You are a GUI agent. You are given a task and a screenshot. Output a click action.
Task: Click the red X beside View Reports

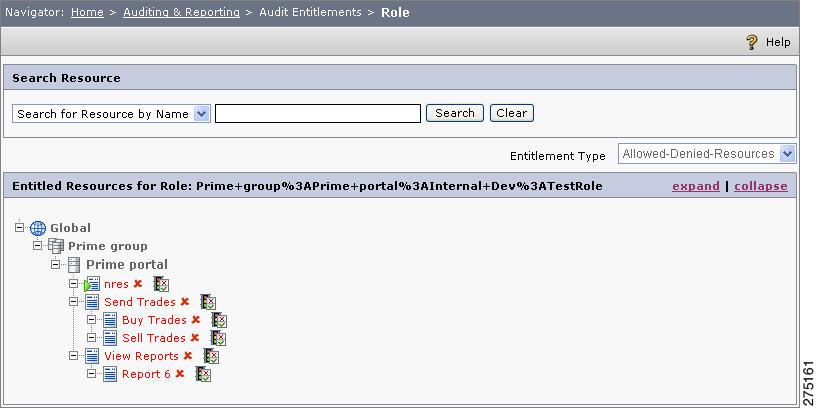(187, 355)
